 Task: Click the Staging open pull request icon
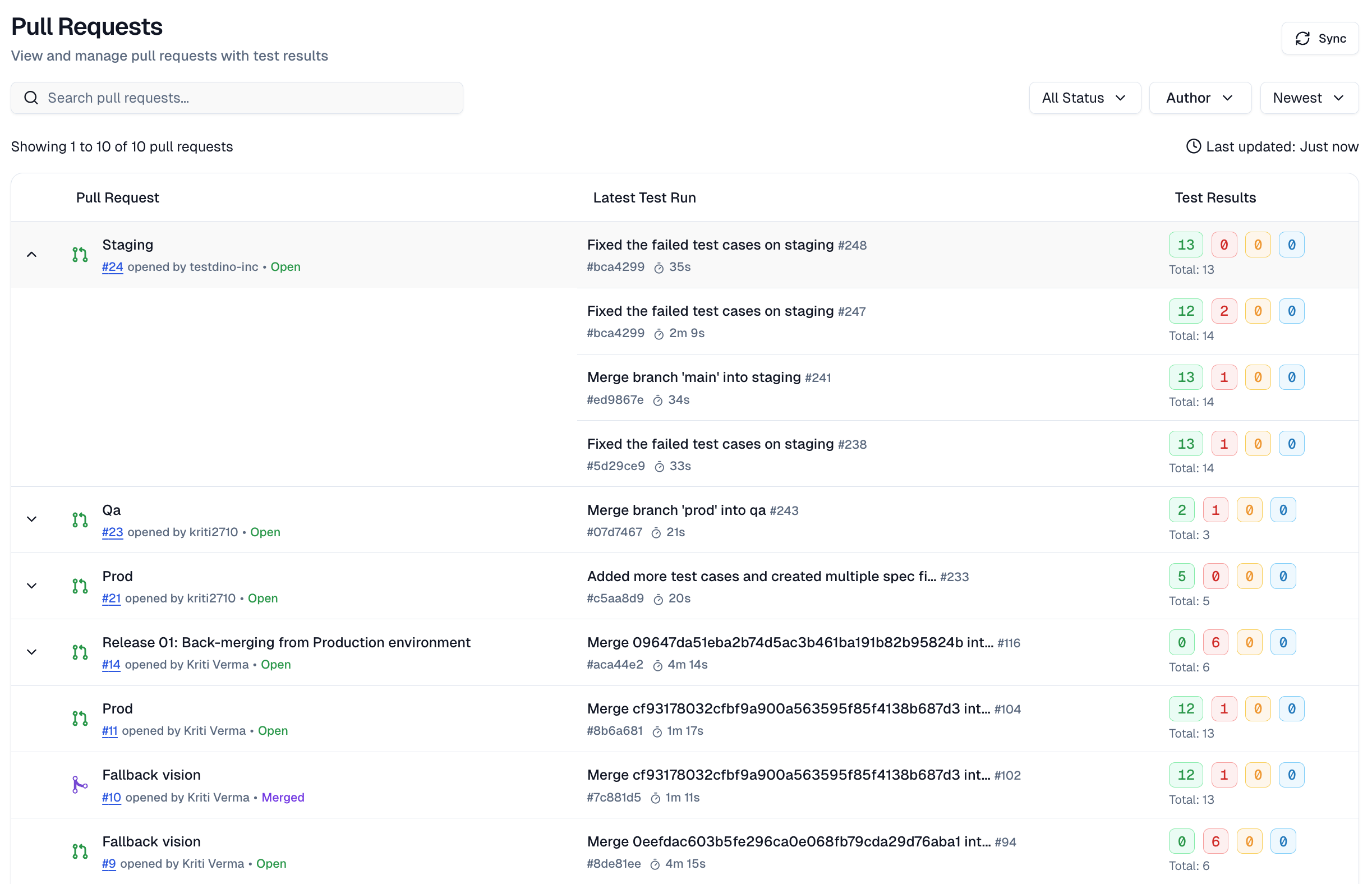point(80,254)
